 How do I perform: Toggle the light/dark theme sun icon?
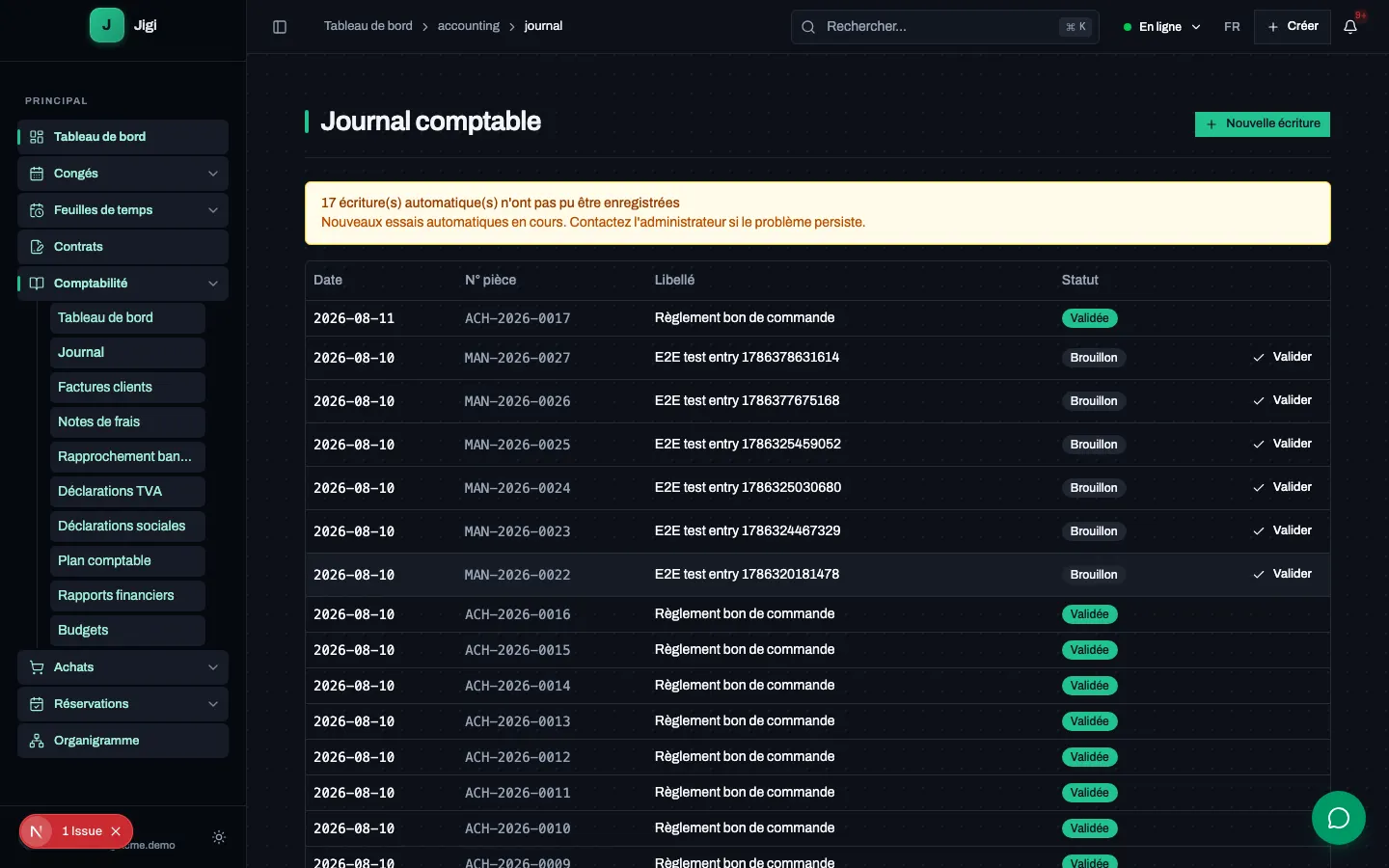(219, 837)
